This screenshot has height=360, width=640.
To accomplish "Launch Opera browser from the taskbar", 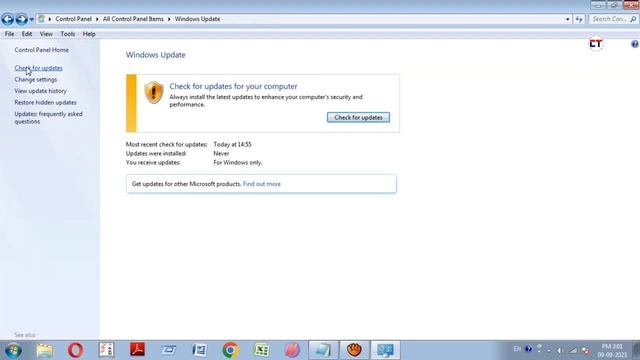I will [x=76, y=350].
